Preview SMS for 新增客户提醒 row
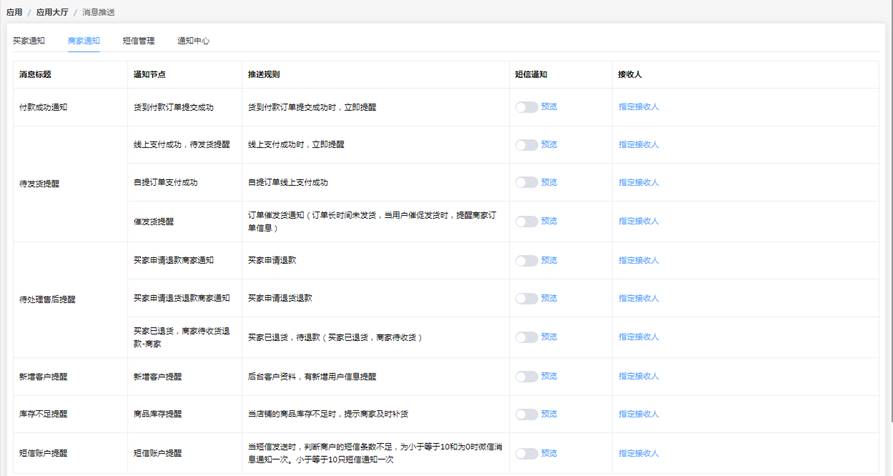Screen dimensions: 893x476 click(x=549, y=376)
